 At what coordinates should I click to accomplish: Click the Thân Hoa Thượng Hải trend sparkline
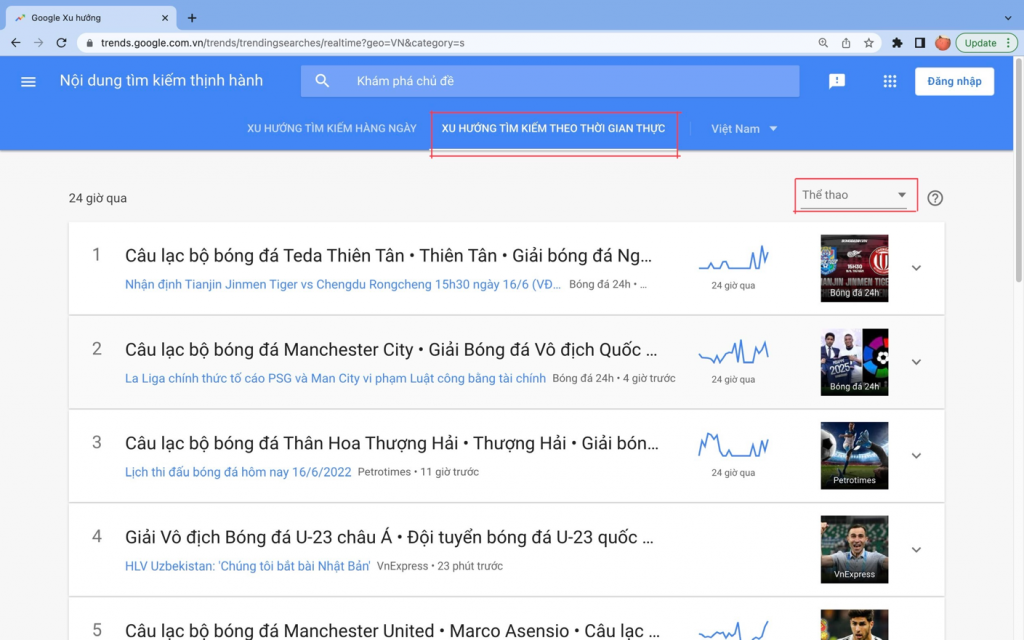point(733,445)
